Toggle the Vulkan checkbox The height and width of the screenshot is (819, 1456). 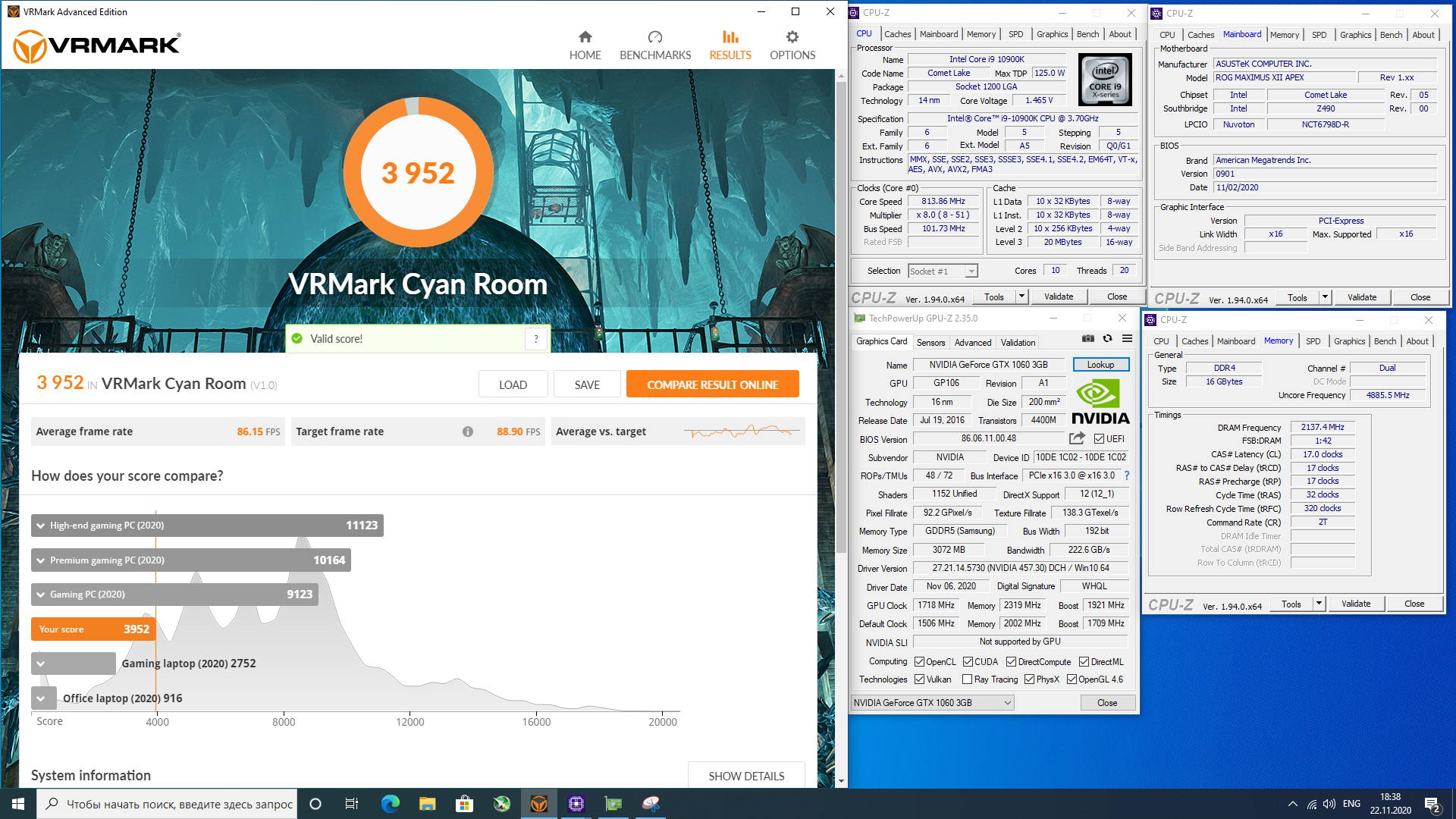click(x=919, y=679)
